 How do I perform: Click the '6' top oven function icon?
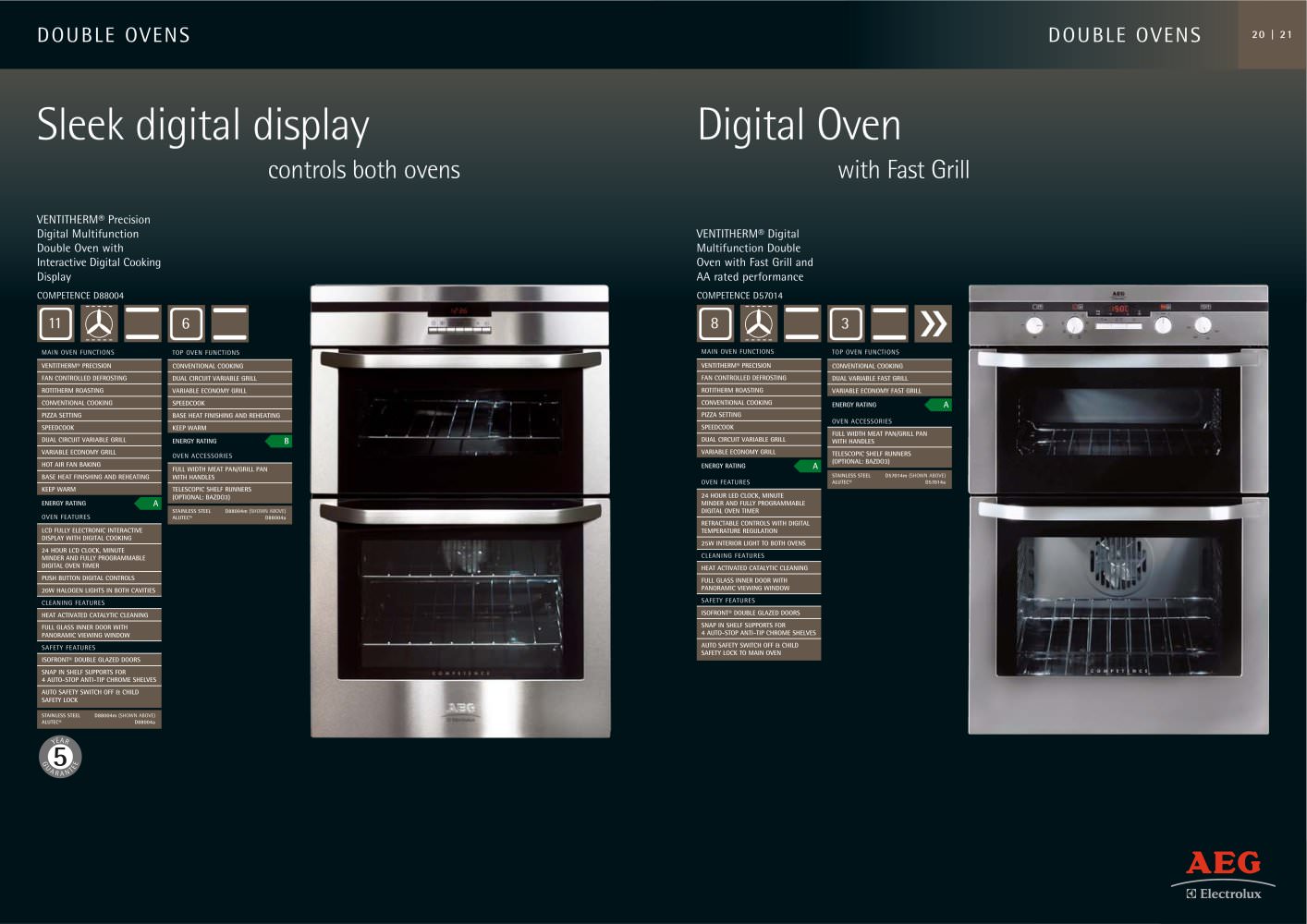click(186, 323)
